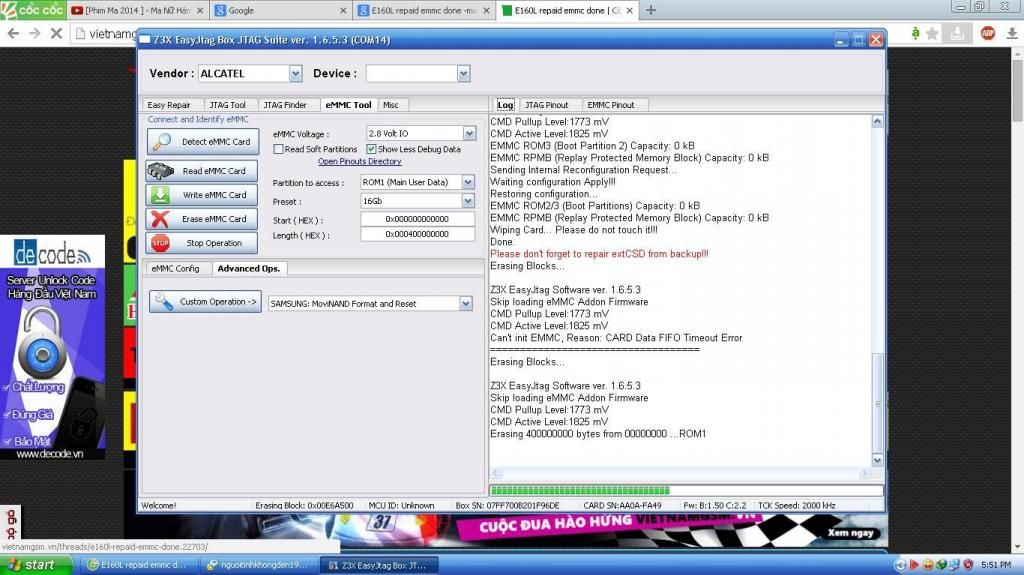Click the taskbar clock 5:51 PM
Image resolution: width=1024 pixels, height=575 pixels.
(996, 565)
